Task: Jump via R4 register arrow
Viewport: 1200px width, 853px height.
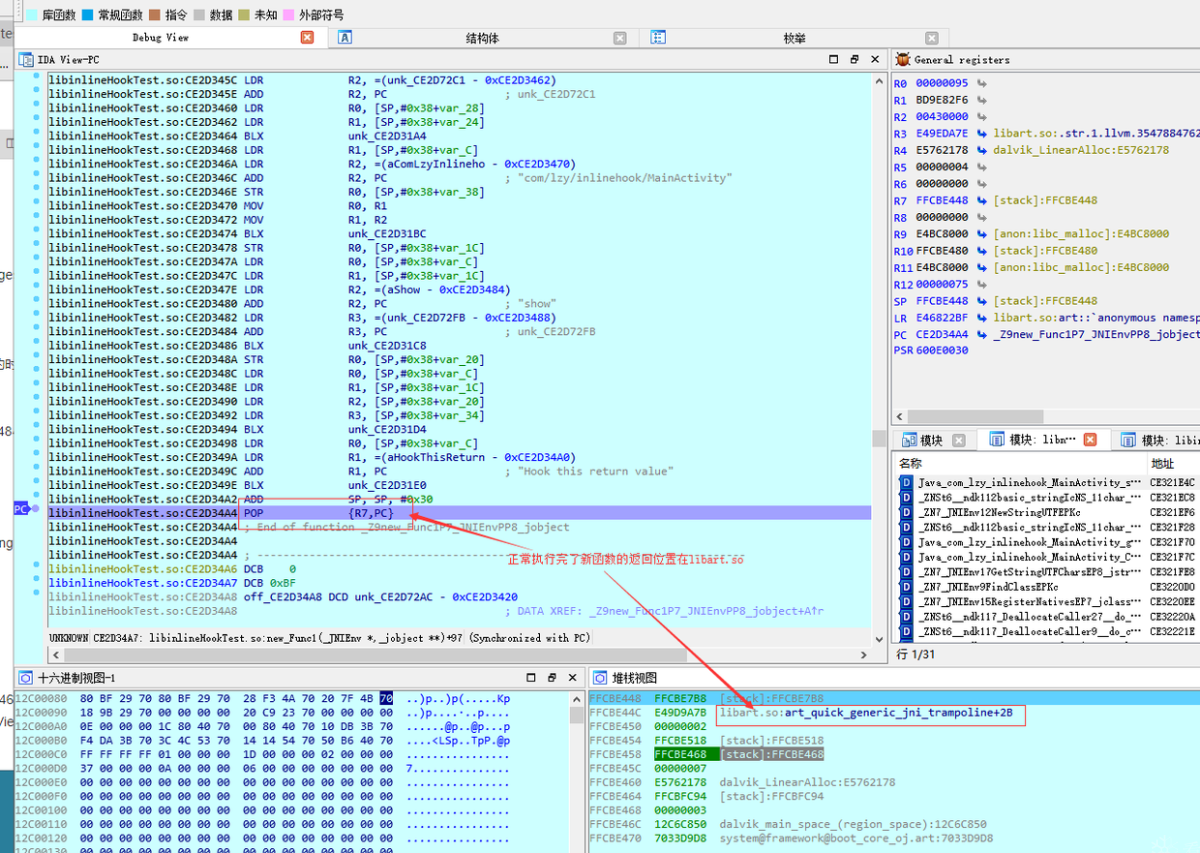Action: tap(981, 150)
